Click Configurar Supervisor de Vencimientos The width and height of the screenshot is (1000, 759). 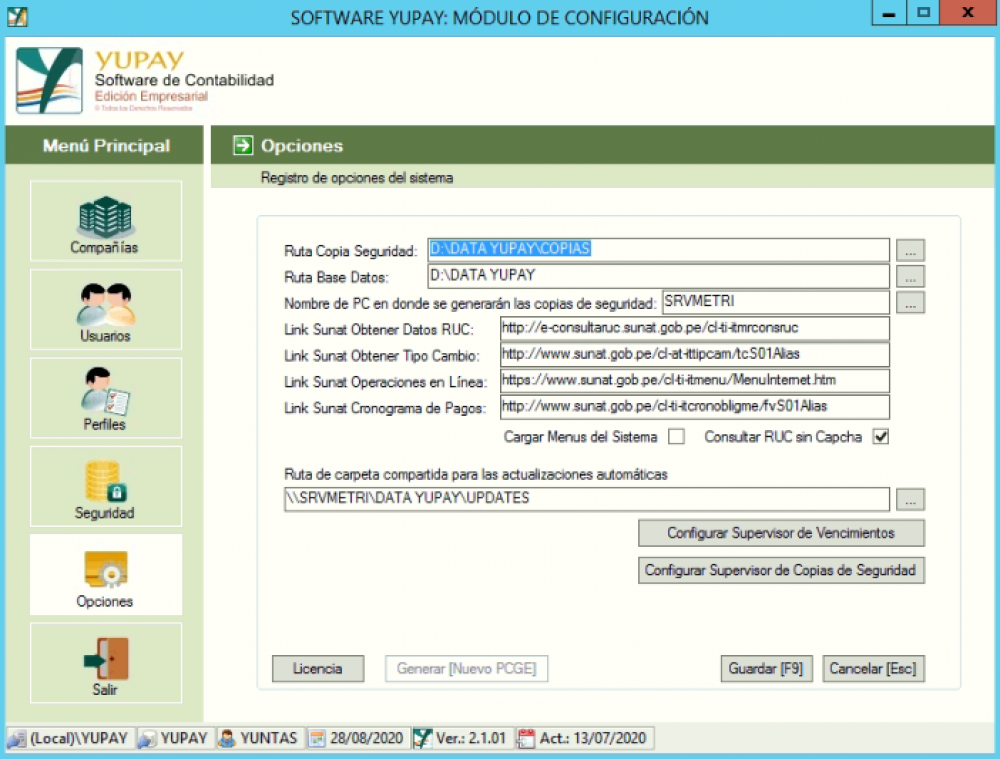pyautogui.click(x=781, y=533)
